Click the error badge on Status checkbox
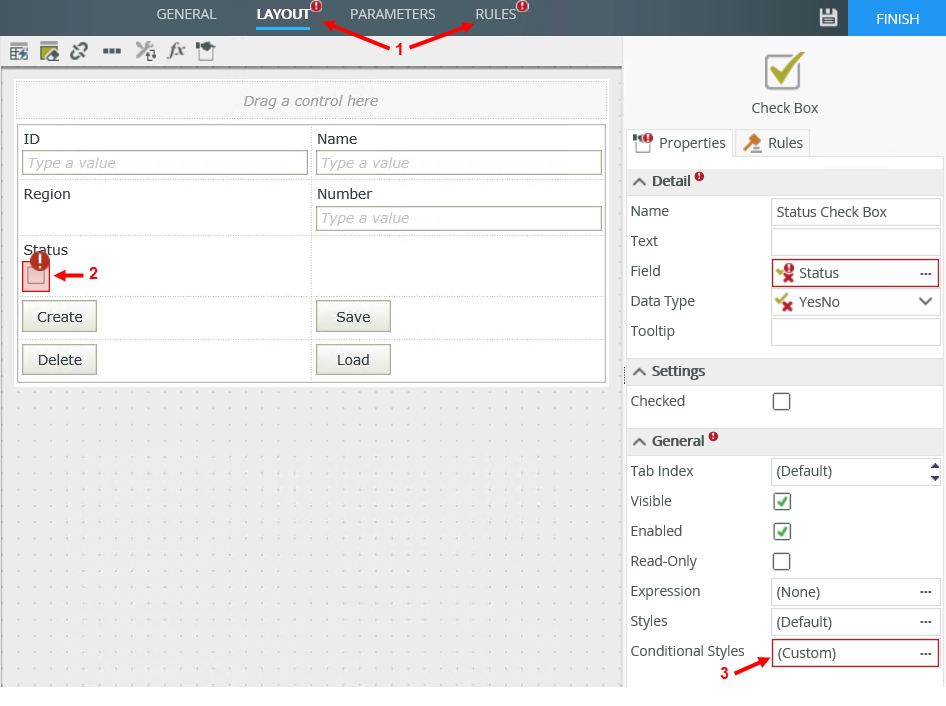The width and height of the screenshot is (946, 706). point(40,261)
